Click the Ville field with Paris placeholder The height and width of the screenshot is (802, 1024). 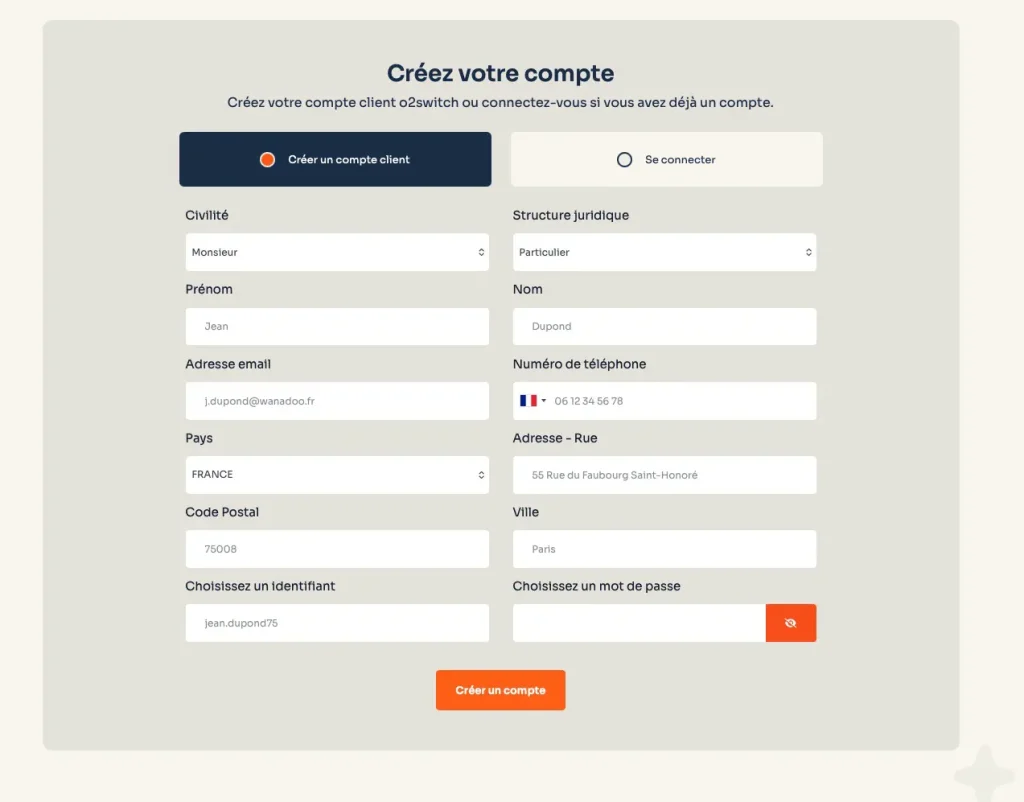click(x=664, y=549)
